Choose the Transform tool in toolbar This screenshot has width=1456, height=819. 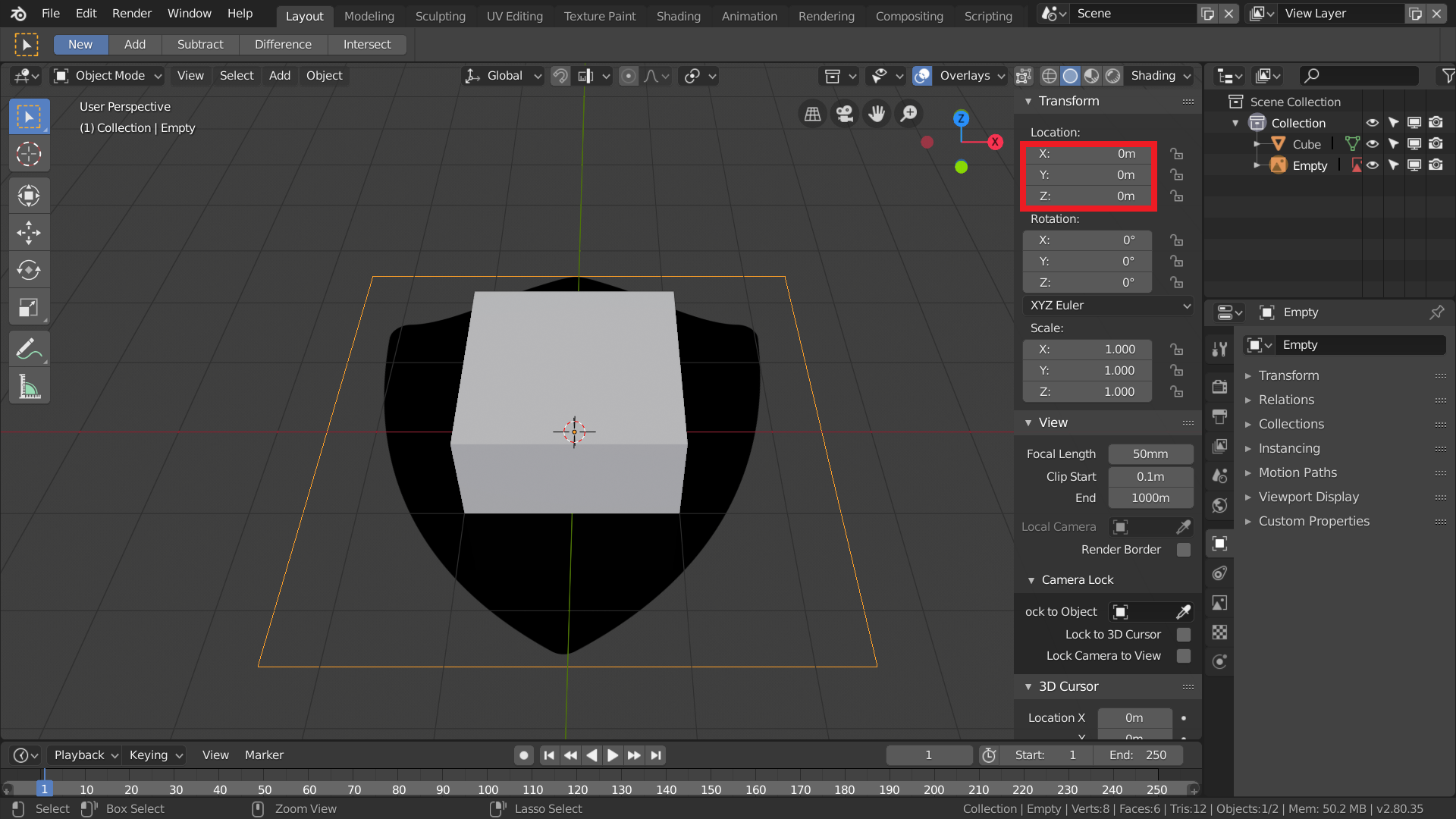[x=29, y=196]
